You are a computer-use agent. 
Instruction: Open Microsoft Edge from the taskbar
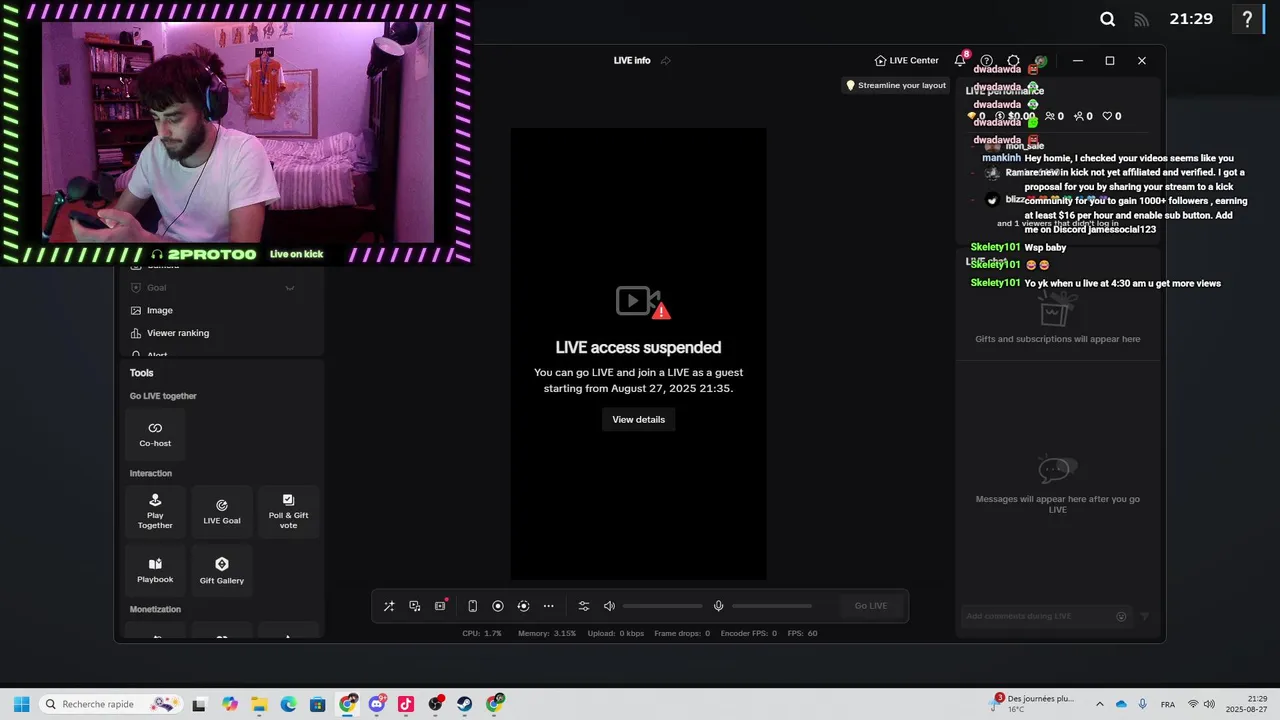coord(289,704)
